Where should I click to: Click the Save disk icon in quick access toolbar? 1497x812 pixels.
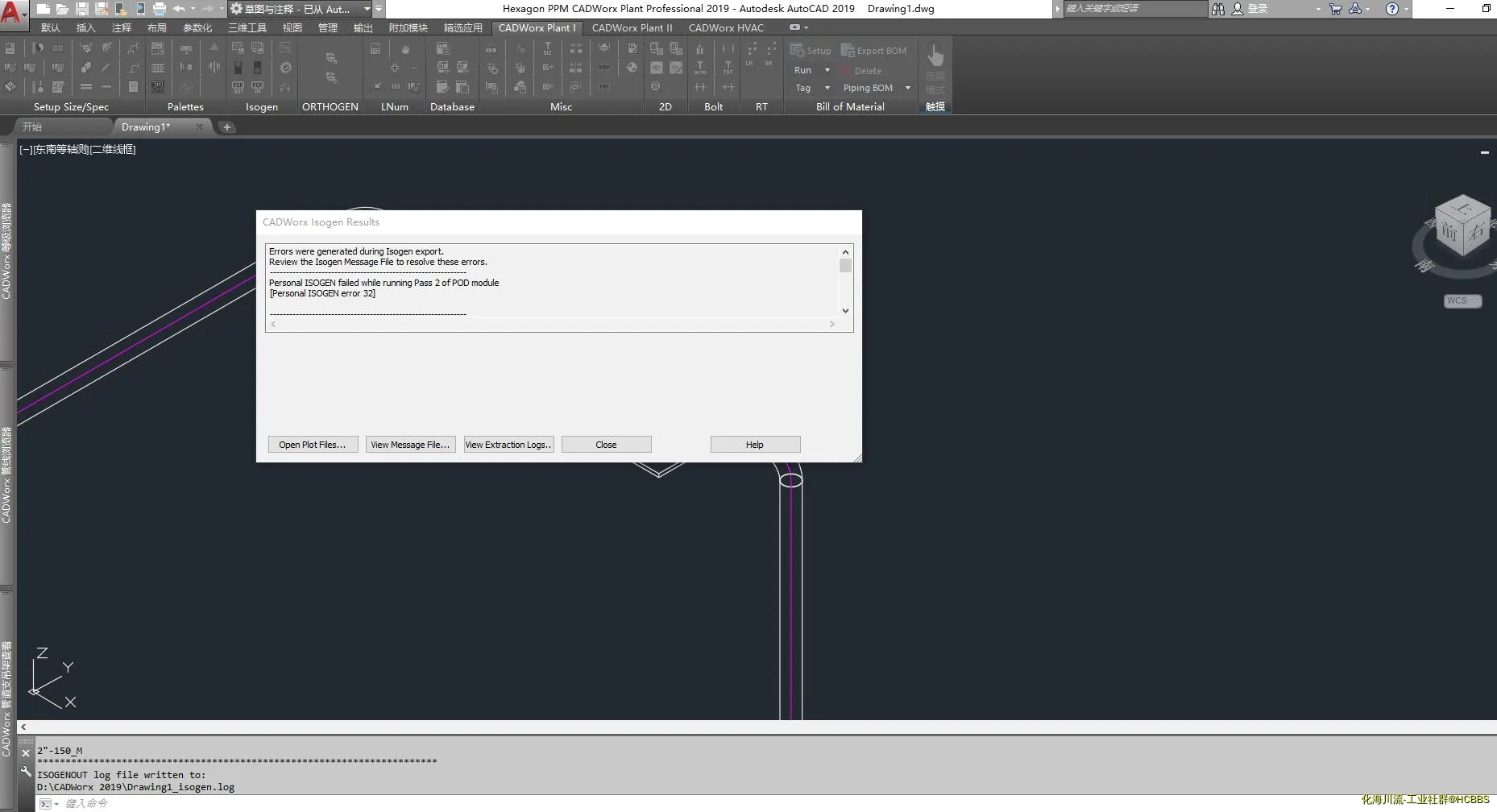pos(82,9)
